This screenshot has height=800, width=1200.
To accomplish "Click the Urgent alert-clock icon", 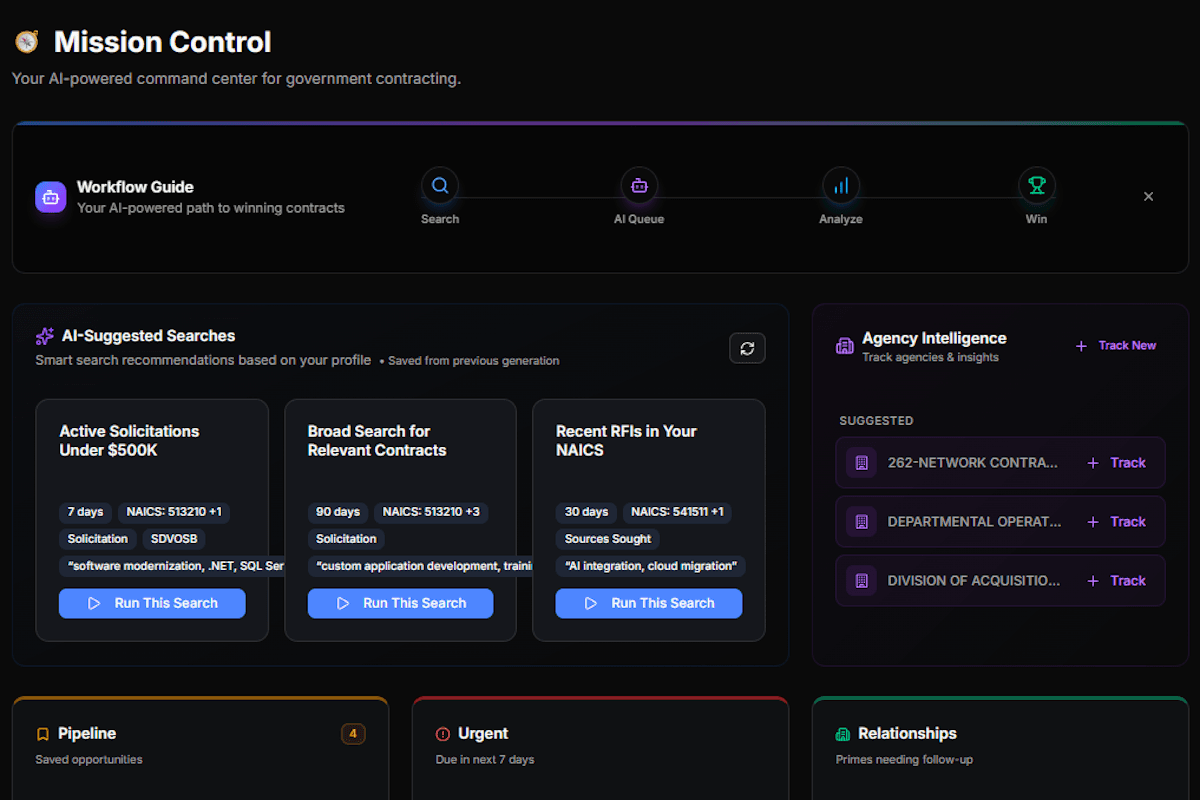I will coord(442,733).
